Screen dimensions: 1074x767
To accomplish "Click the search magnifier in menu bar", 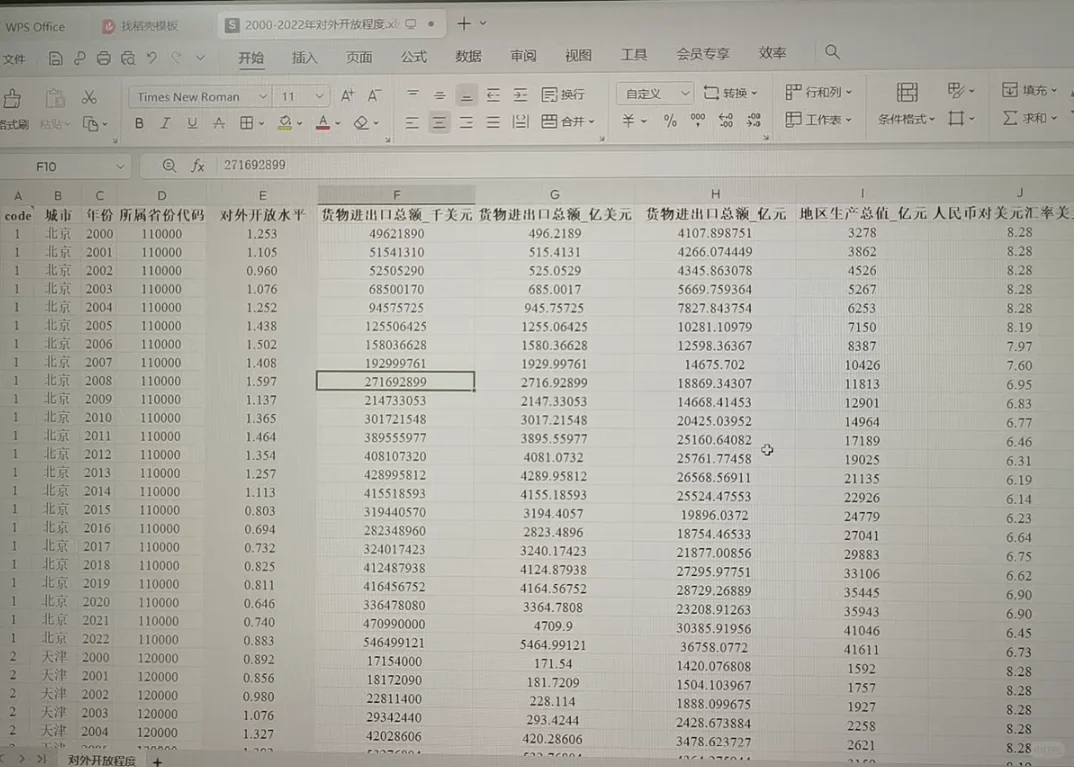I will pos(832,52).
